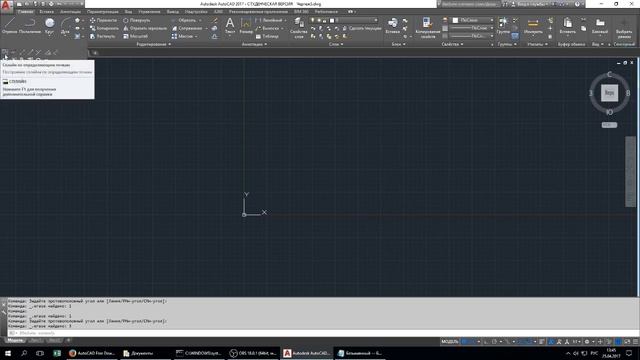The height and width of the screenshot is (360, 640).
Task: Click the Линейный linear dimension tool
Action: 269,20
